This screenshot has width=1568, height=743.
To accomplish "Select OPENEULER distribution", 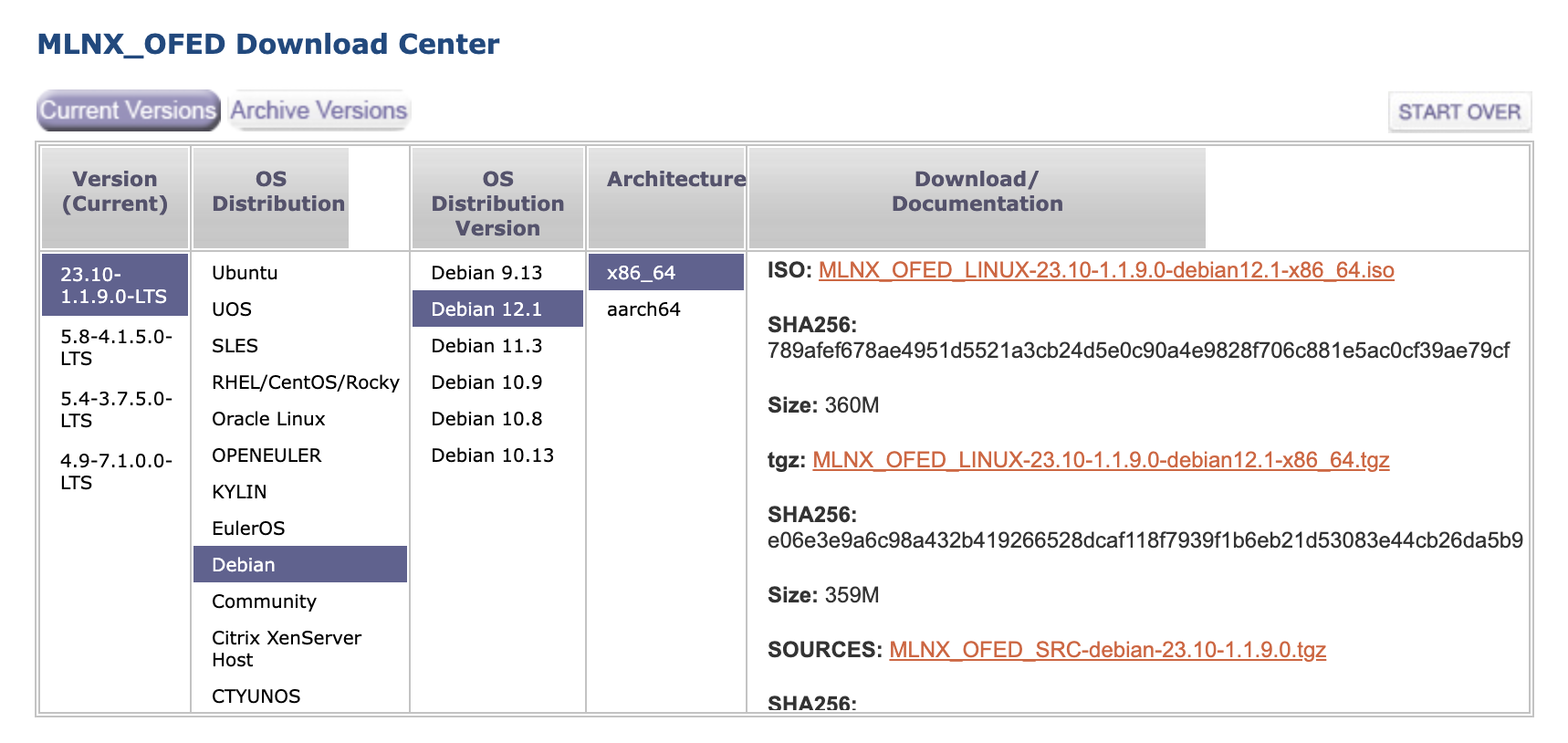I will pyautogui.click(x=300, y=455).
